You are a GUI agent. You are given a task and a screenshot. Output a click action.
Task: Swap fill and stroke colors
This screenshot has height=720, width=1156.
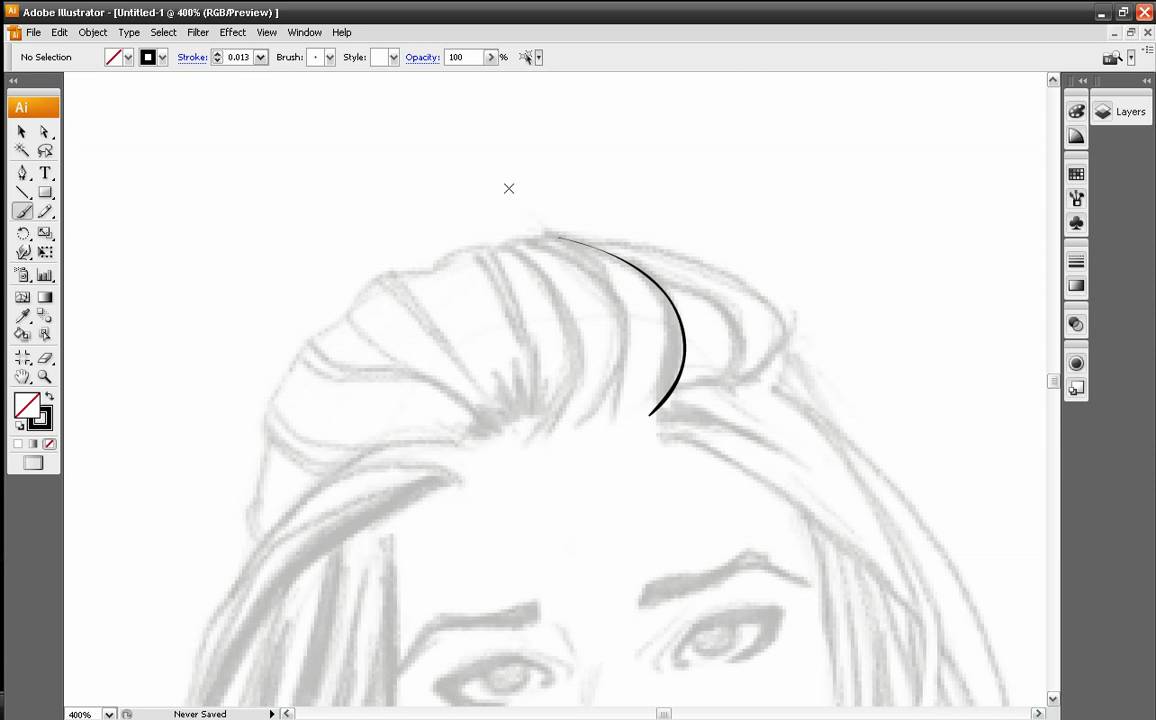point(47,396)
